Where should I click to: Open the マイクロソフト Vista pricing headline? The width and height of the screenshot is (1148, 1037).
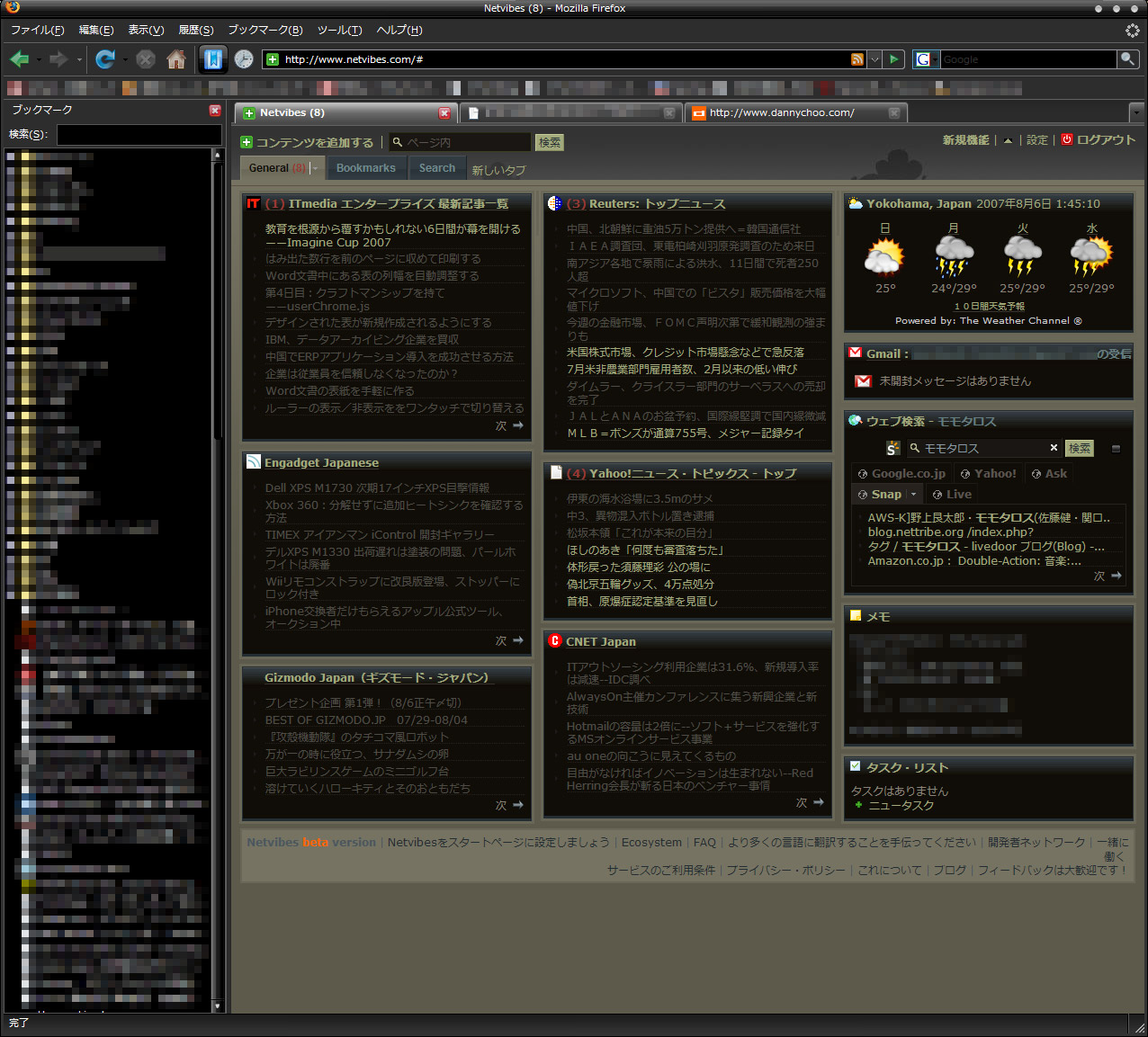[x=695, y=299]
